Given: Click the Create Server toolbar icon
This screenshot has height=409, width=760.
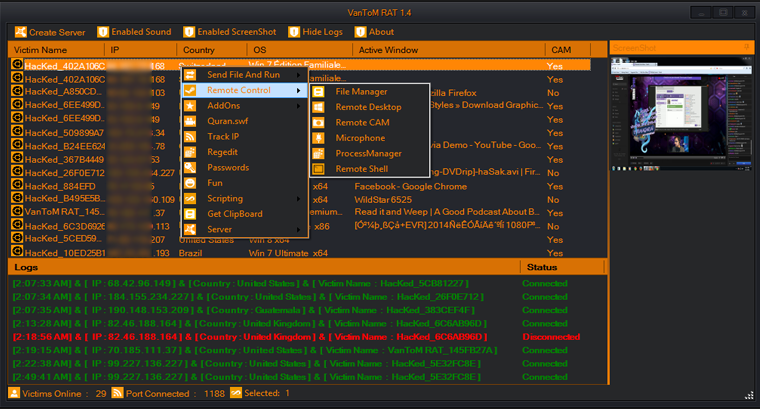Looking at the screenshot, I should (20, 32).
